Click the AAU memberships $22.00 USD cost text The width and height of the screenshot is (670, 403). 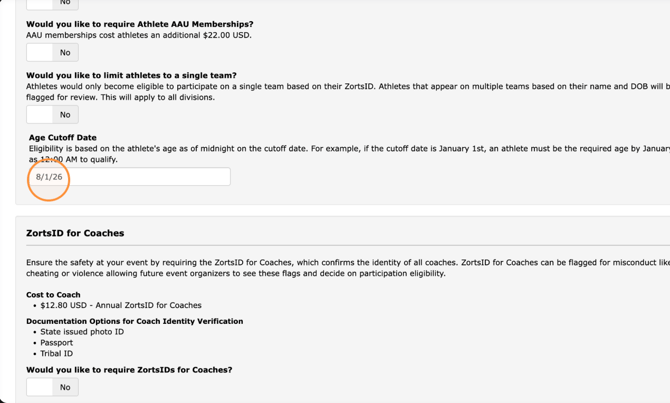[139, 35]
